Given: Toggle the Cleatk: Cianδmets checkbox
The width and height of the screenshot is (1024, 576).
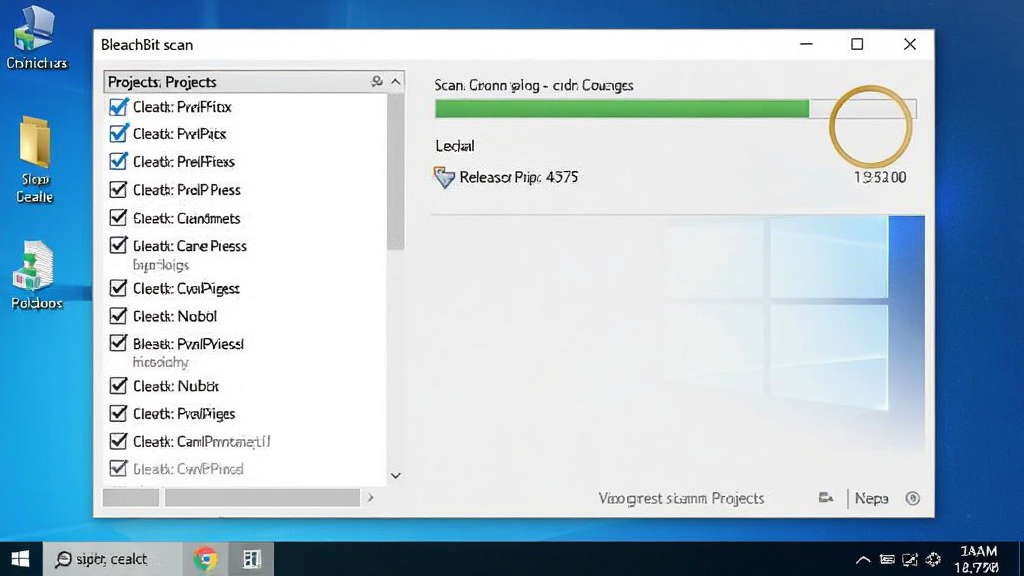Looking at the screenshot, I should 118,217.
